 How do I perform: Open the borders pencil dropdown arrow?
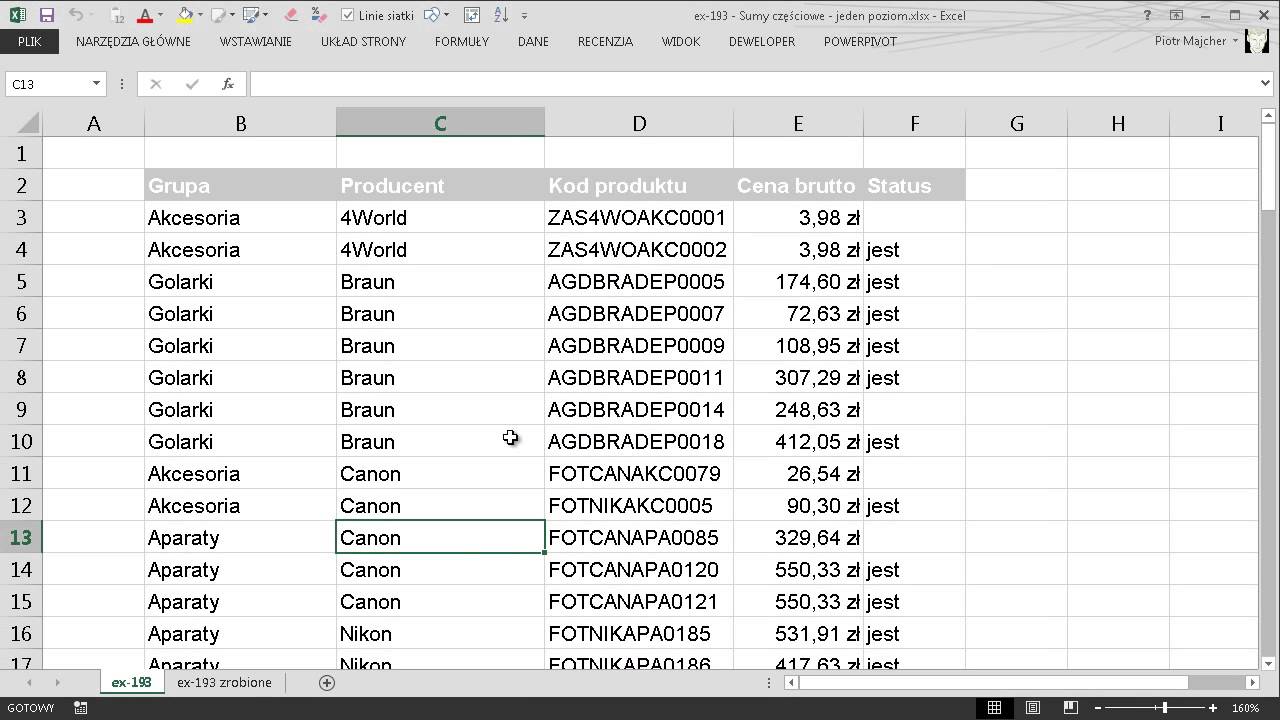click(233, 16)
